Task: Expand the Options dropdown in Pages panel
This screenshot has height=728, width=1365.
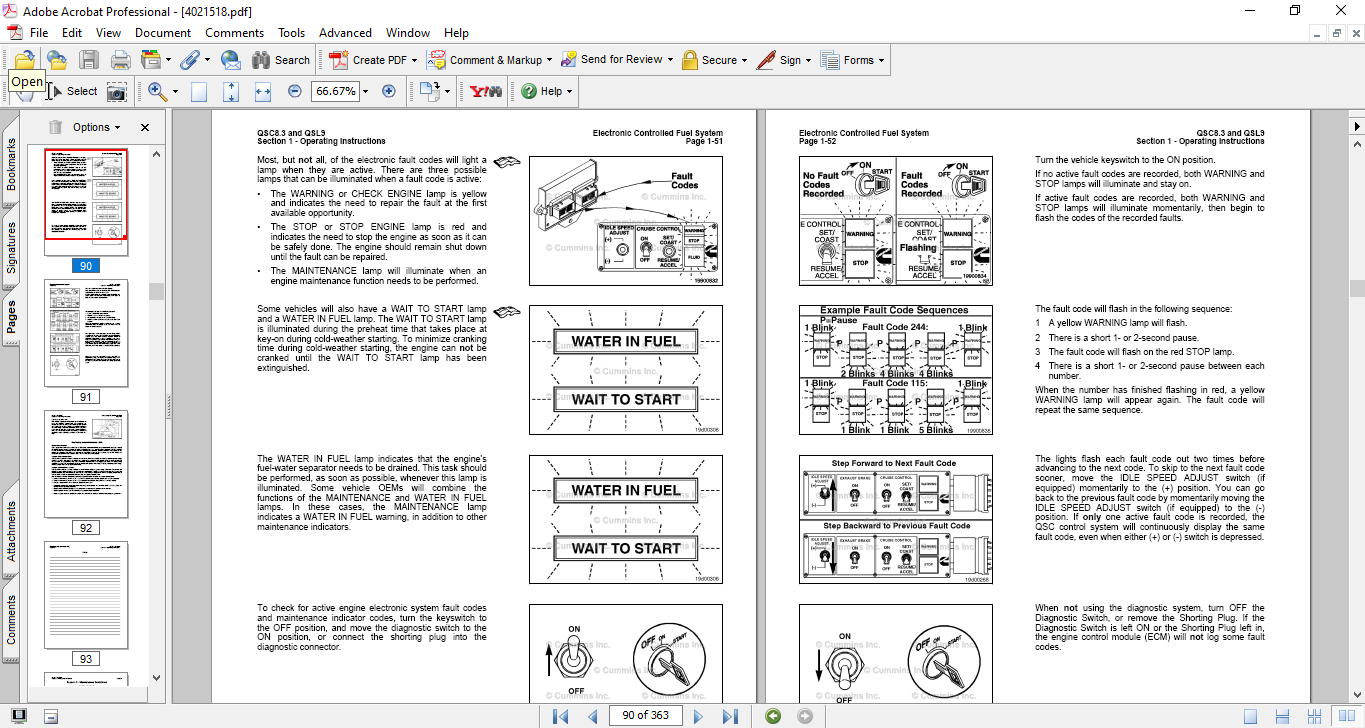Action: pos(96,127)
